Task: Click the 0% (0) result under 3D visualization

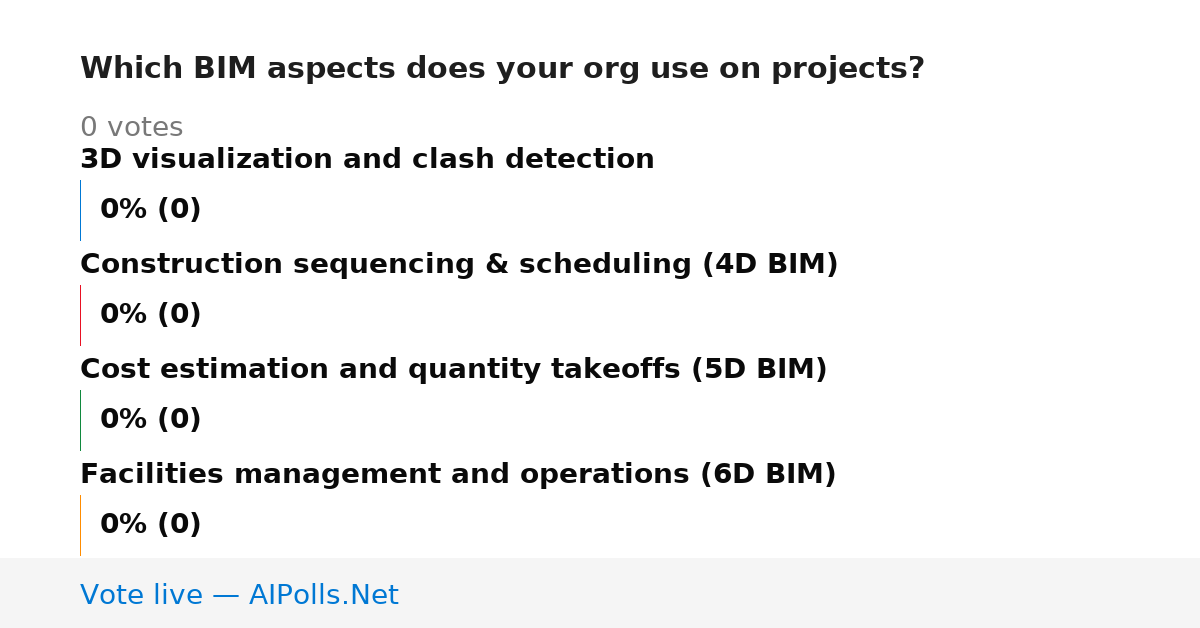Action: pos(151,210)
